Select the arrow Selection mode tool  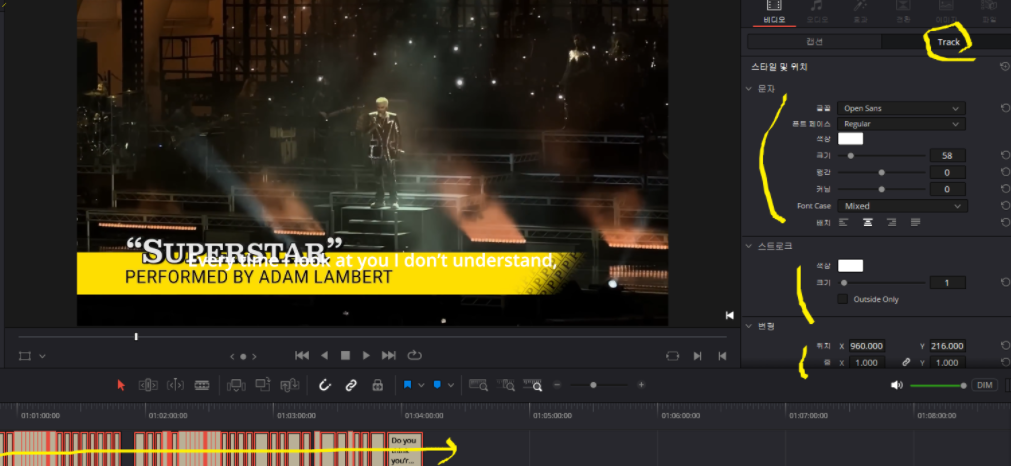click(x=121, y=385)
